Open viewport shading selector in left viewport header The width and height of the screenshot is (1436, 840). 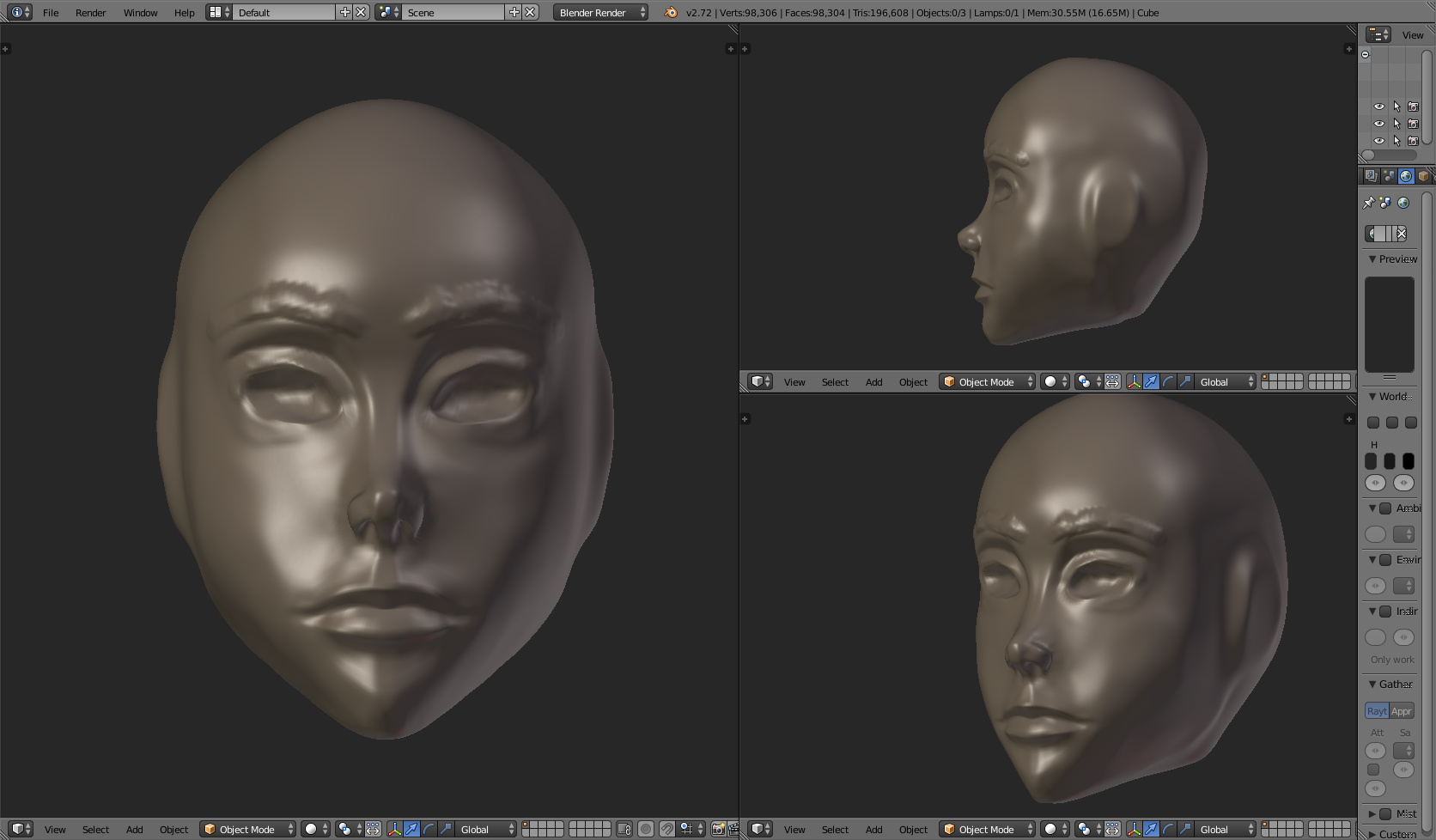pyautogui.click(x=315, y=829)
